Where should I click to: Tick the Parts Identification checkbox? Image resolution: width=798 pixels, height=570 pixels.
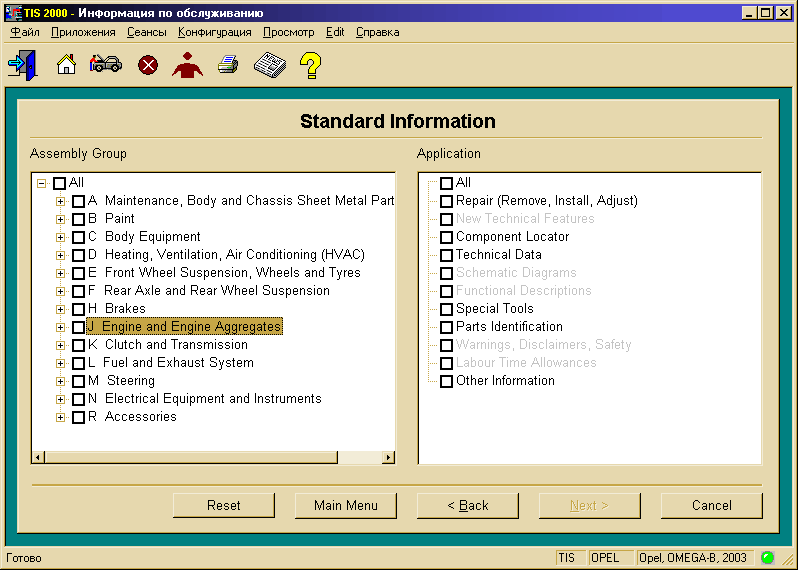(446, 327)
